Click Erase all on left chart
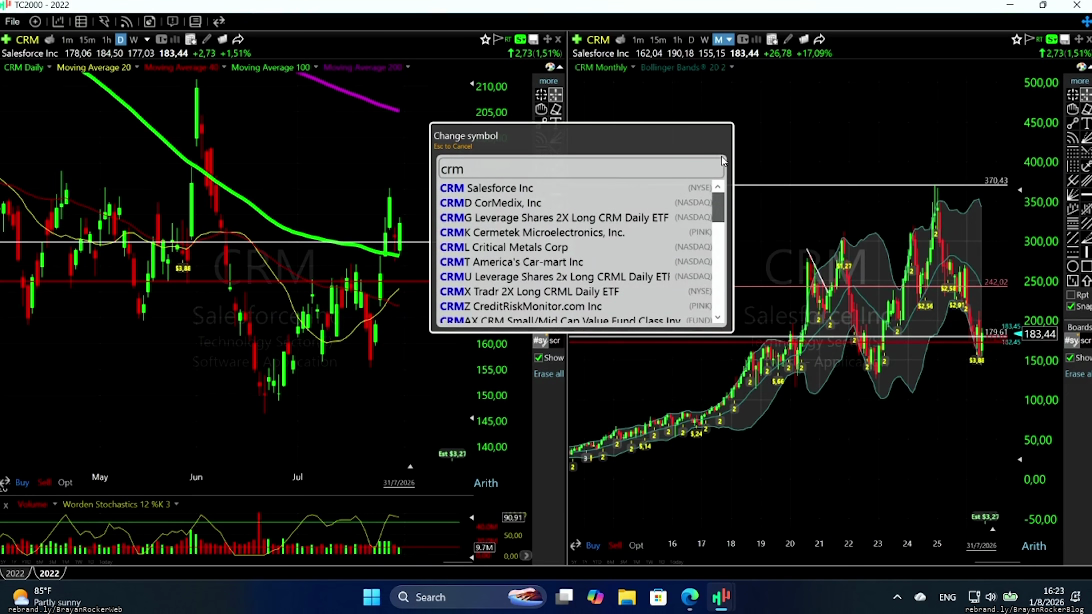The width and height of the screenshot is (1092, 614). tap(549, 374)
